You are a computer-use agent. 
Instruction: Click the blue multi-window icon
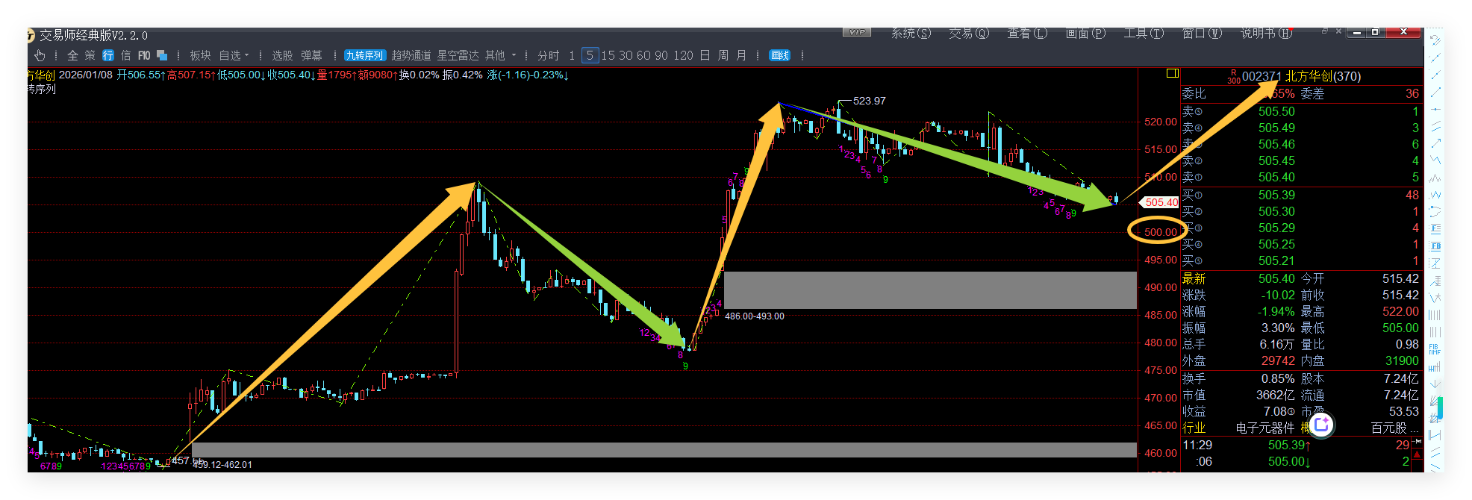(x=163, y=55)
